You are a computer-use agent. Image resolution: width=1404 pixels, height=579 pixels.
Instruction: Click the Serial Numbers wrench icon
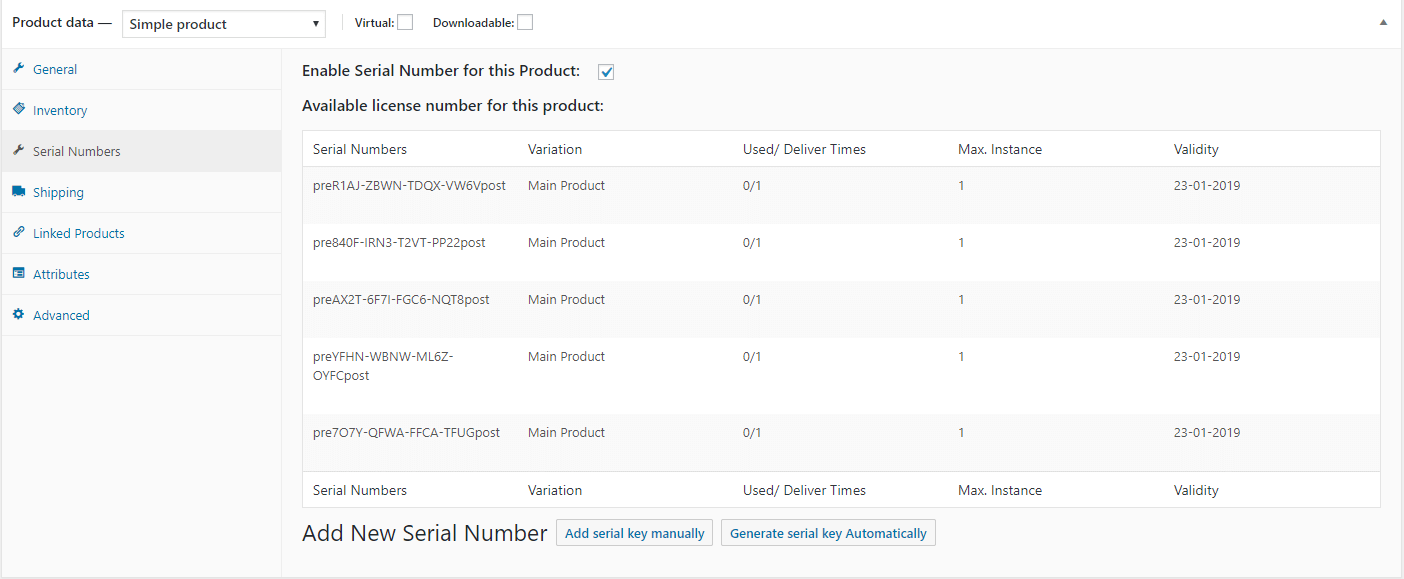19,150
